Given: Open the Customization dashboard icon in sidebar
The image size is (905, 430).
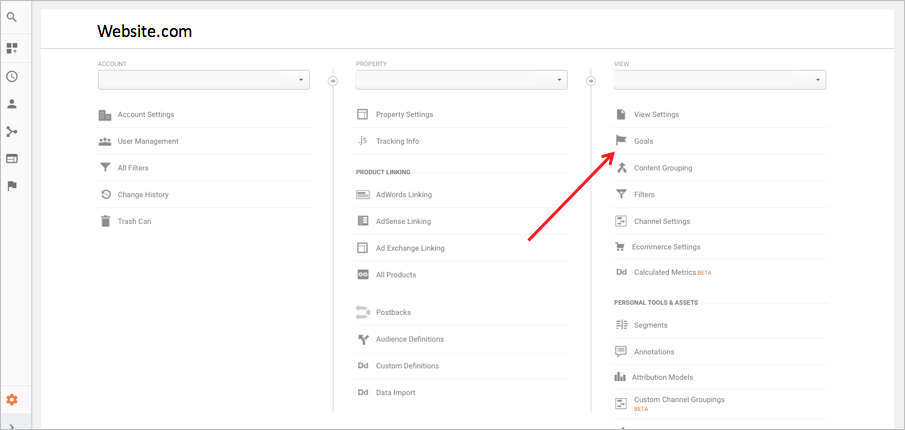Looking at the screenshot, I should [12, 48].
